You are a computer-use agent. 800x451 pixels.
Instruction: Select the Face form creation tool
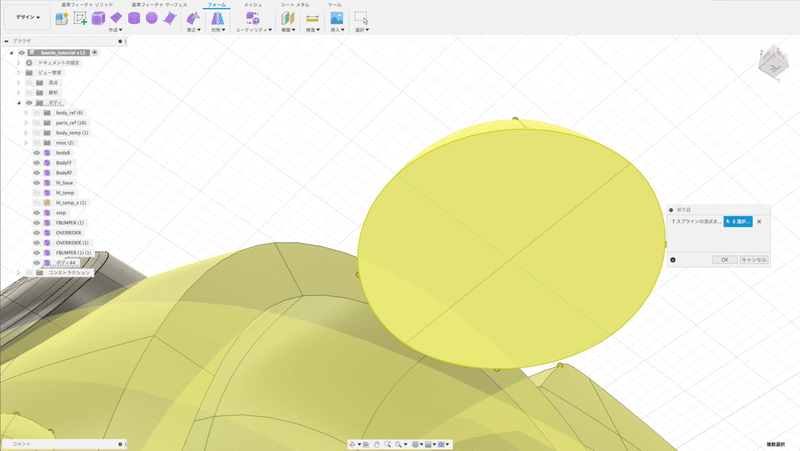coord(170,18)
